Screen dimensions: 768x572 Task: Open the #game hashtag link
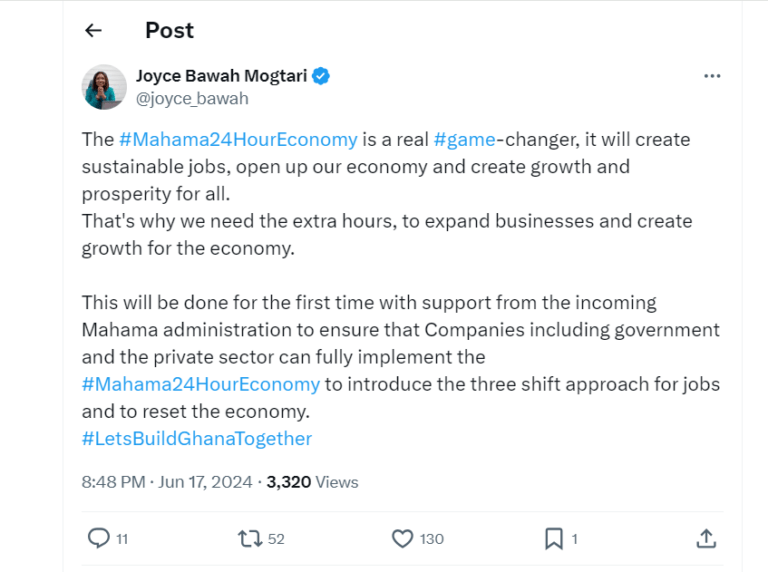(x=464, y=139)
